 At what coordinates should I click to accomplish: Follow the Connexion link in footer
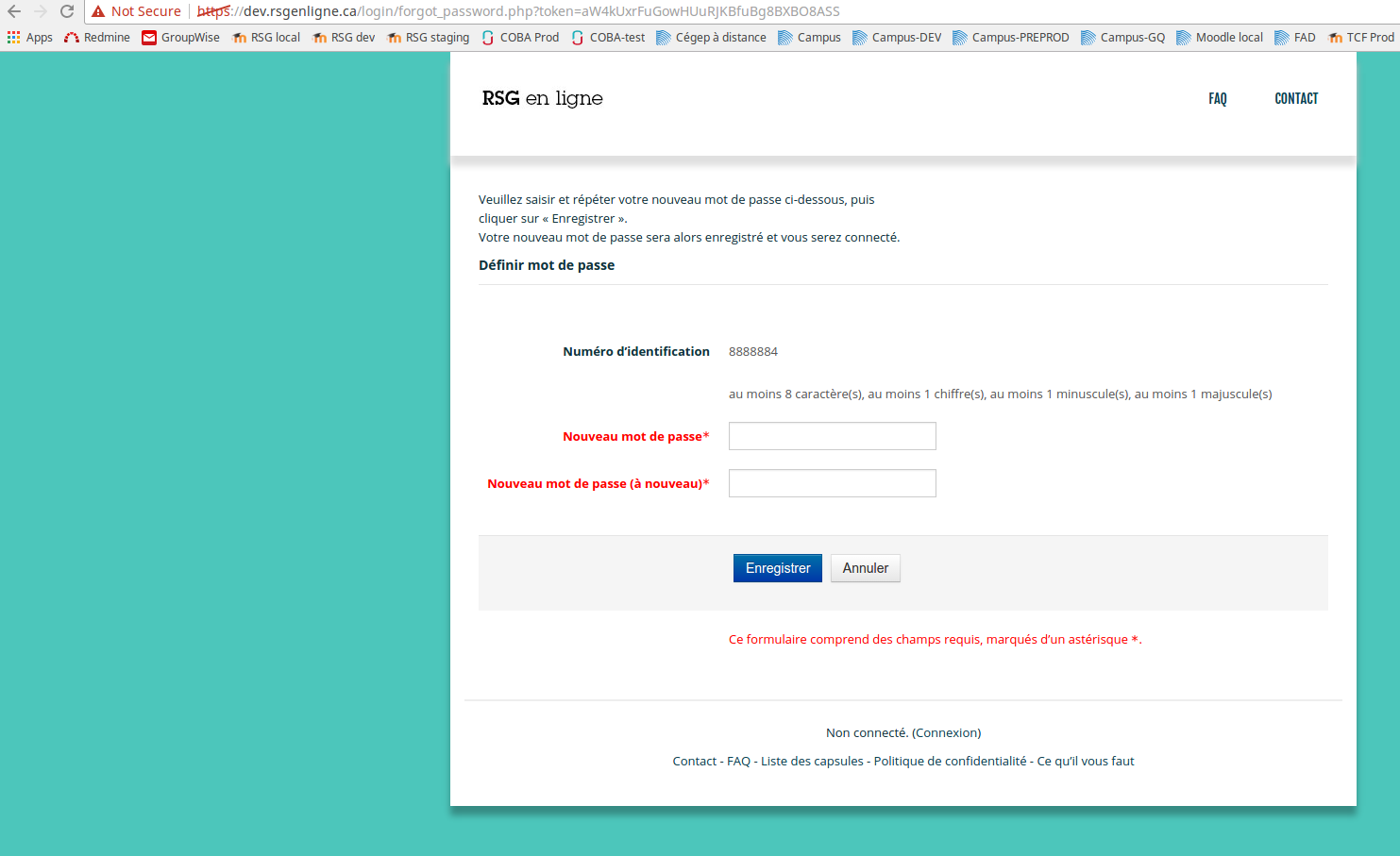[946, 733]
